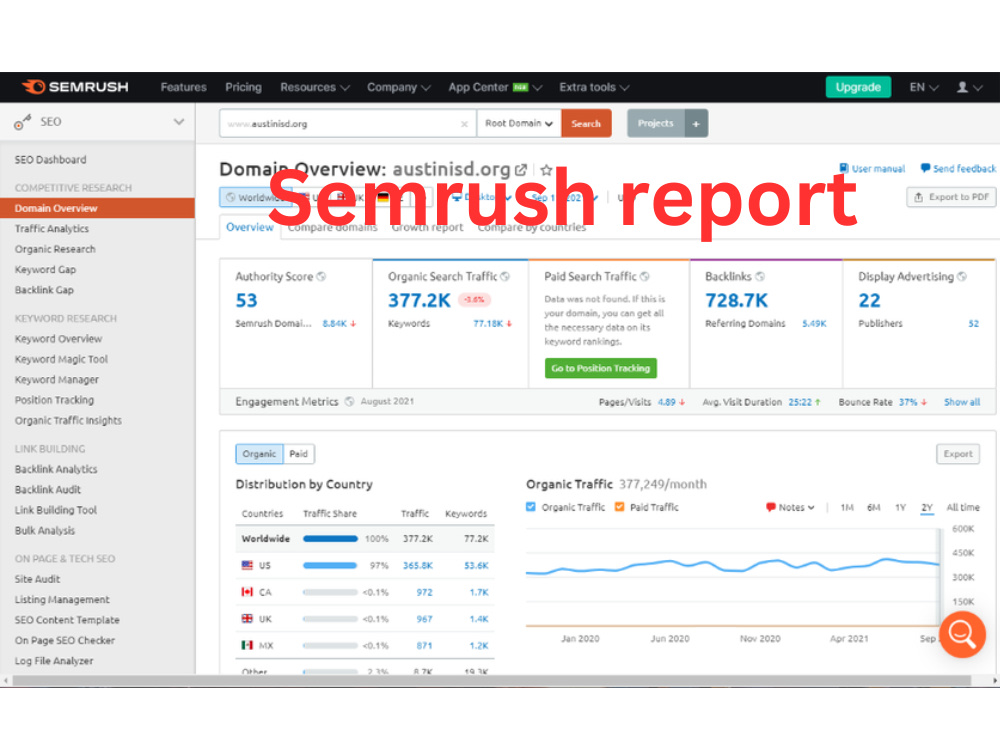Viewport: 1000px width, 750px height.
Task: Open the search help bubble at bottom right
Action: pos(962,635)
